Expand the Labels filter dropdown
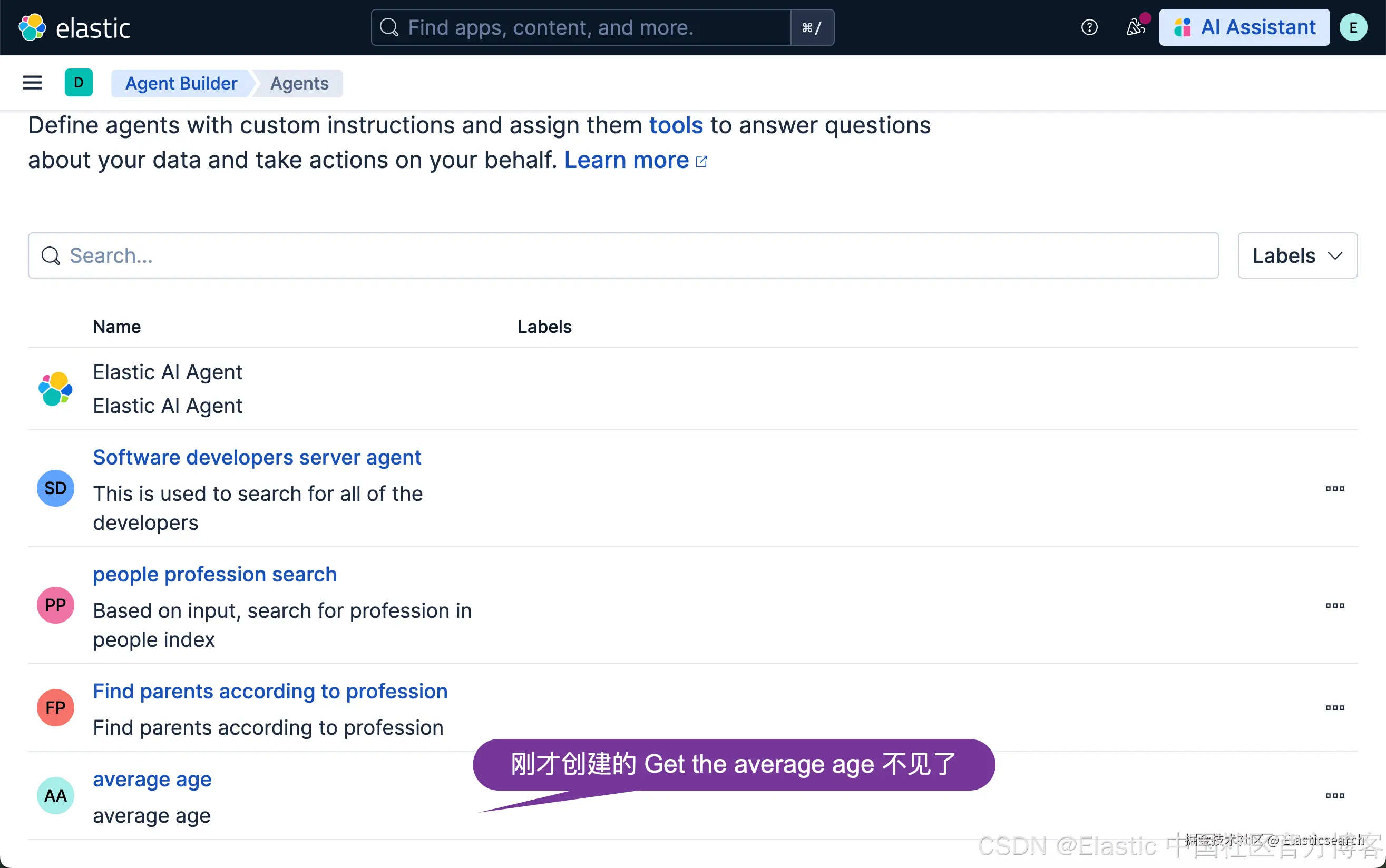This screenshot has height=868, width=1386. (x=1297, y=255)
